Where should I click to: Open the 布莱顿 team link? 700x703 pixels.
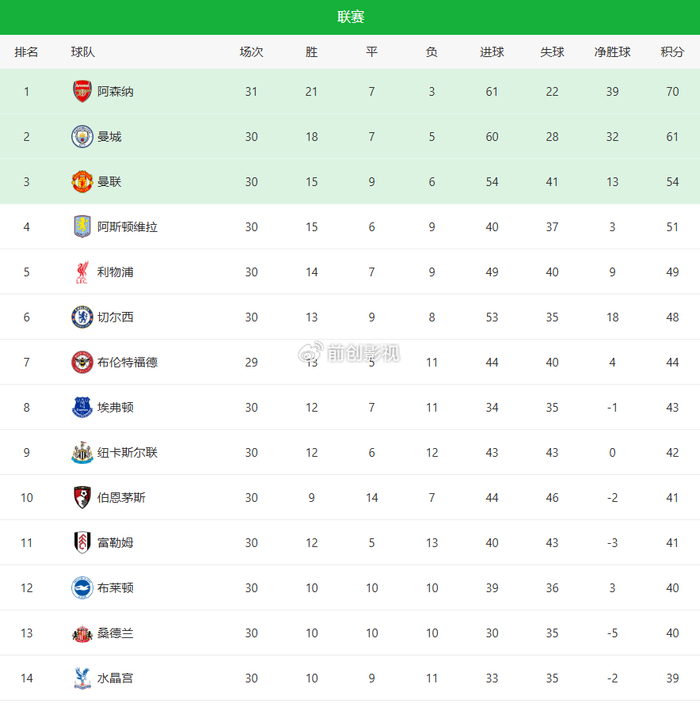coord(115,588)
